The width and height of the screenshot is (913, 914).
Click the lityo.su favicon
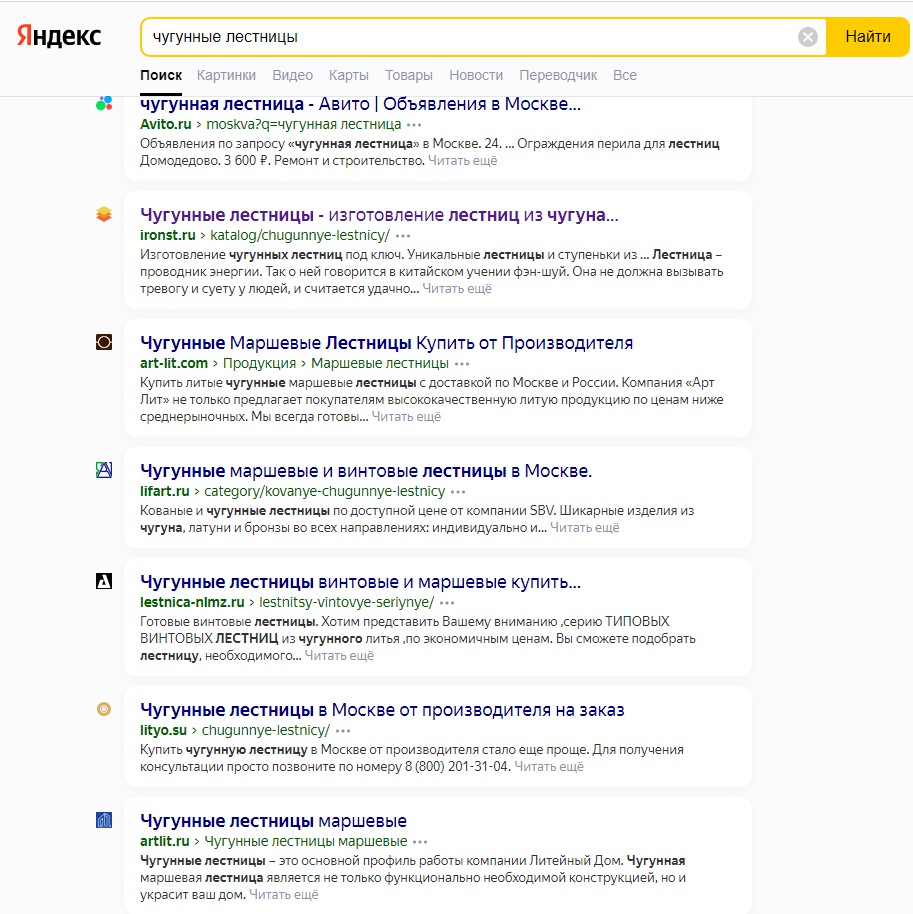click(x=104, y=709)
